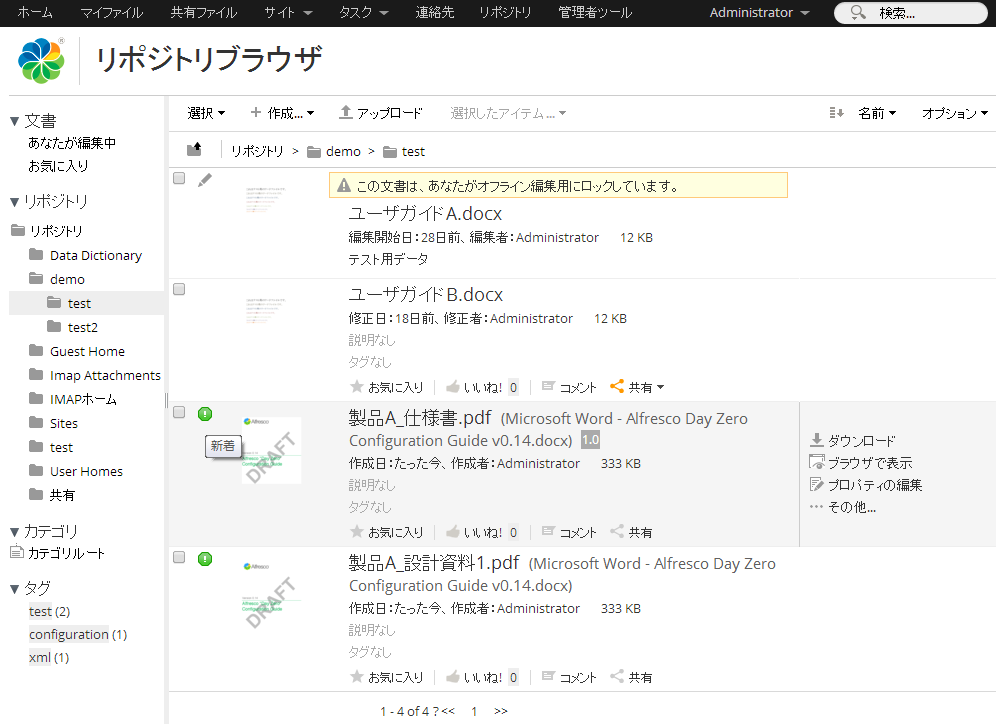Click the share icon for 製品A_仕様書.pdf
Screen dimensions: 996x724
[x=617, y=531]
